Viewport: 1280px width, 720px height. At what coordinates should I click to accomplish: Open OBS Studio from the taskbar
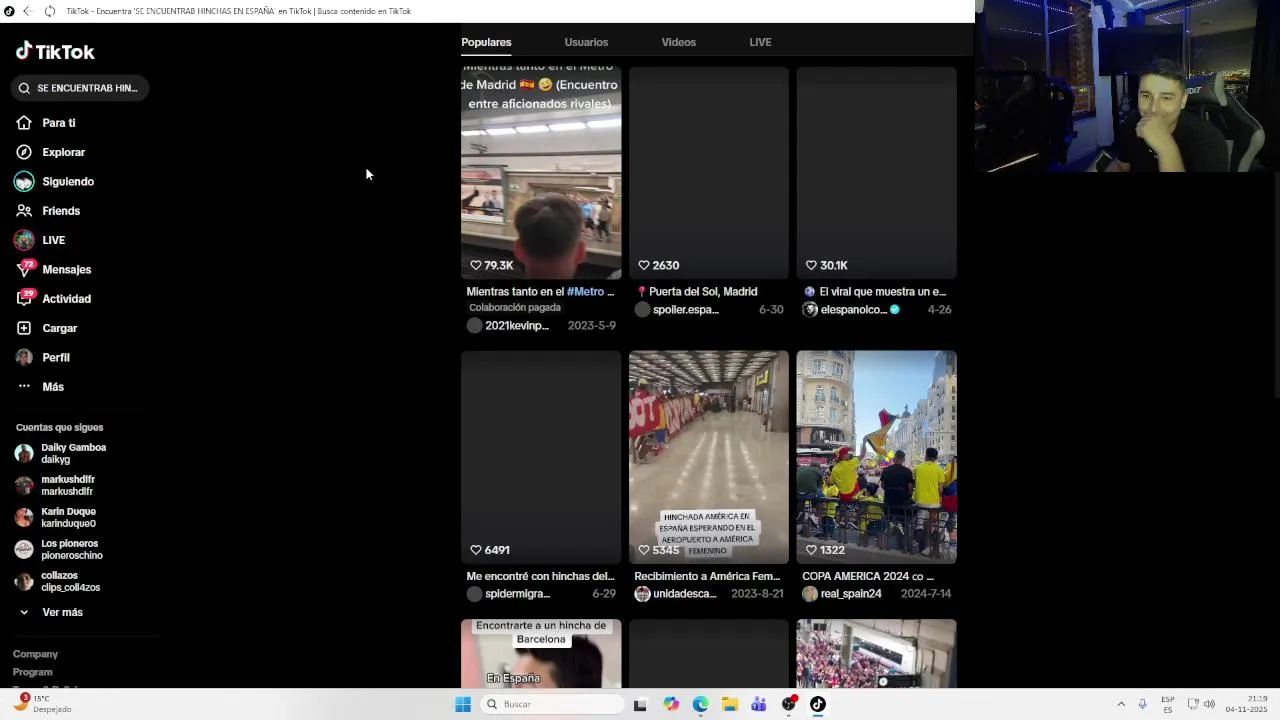pos(789,704)
